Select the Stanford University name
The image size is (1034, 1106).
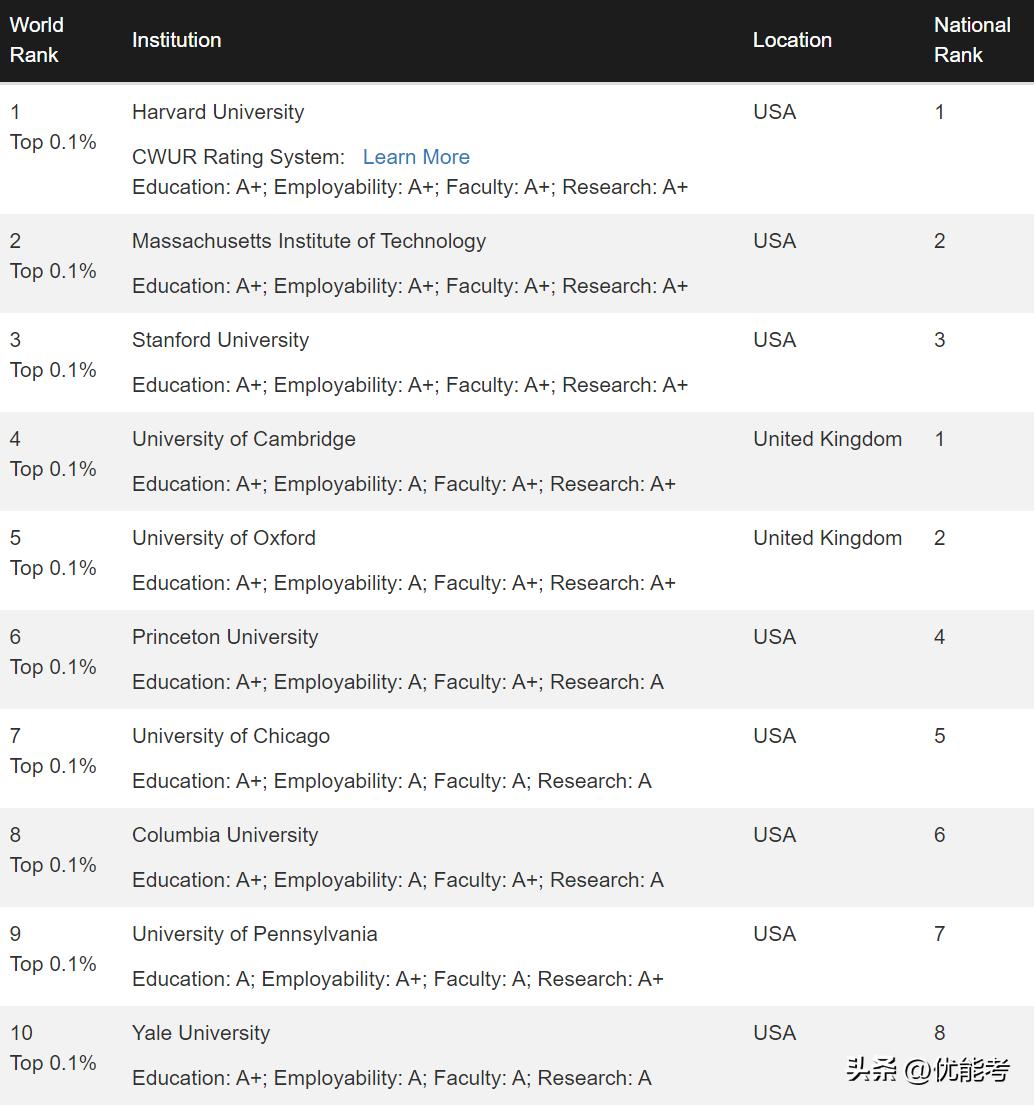click(220, 340)
